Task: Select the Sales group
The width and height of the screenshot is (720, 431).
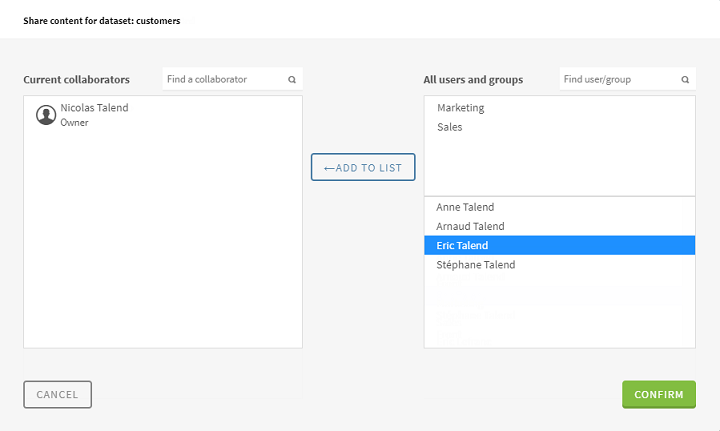Action: [x=450, y=127]
